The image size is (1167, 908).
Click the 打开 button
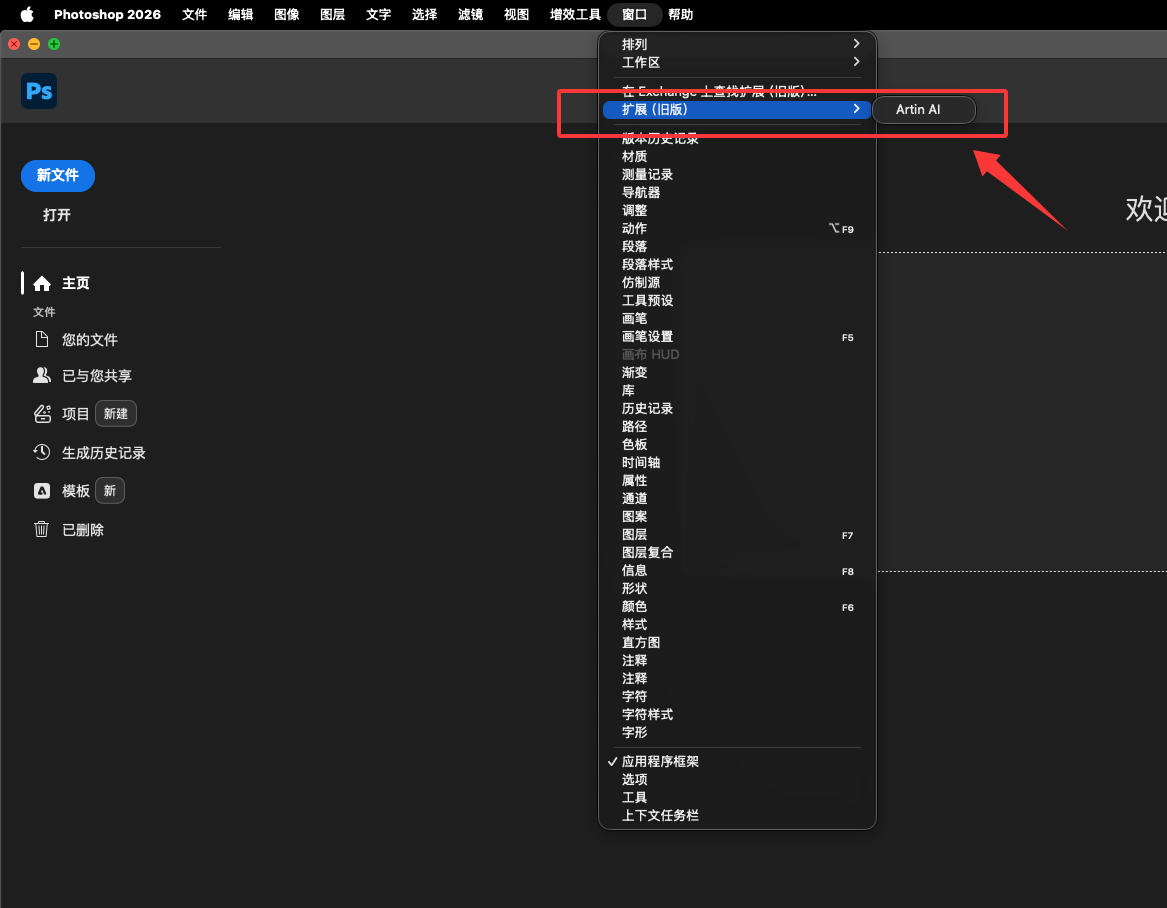(57, 215)
